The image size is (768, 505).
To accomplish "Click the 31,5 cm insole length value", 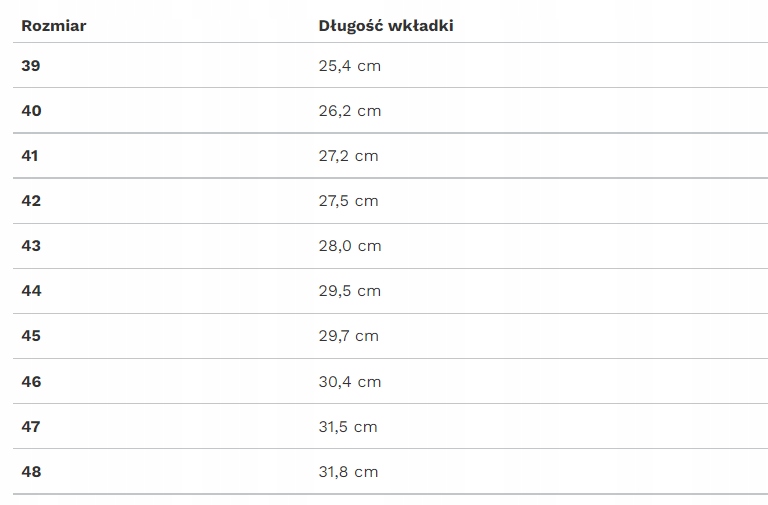I will coord(348,427).
